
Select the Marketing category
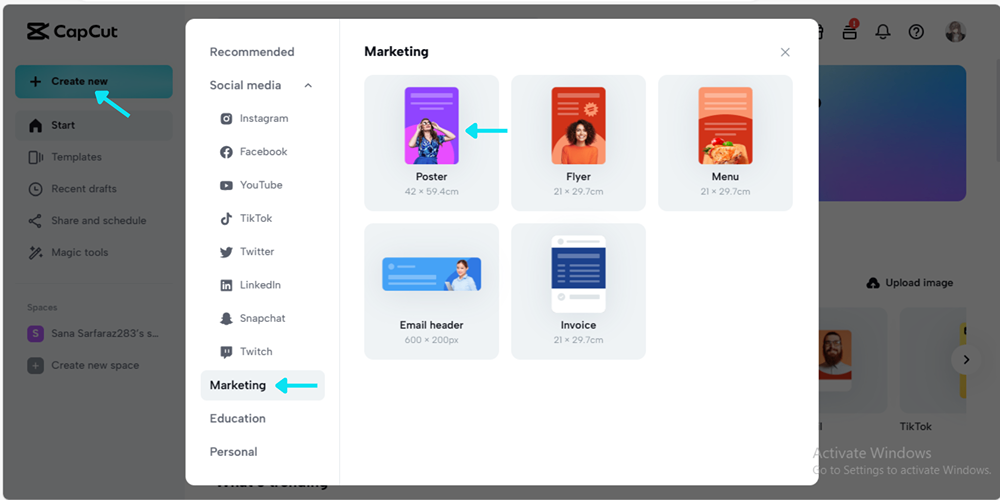click(x=263, y=385)
